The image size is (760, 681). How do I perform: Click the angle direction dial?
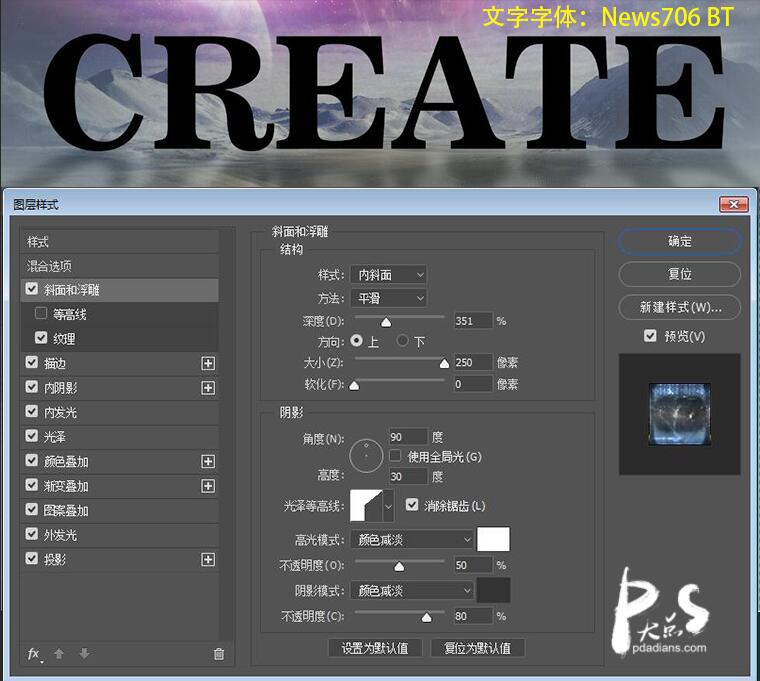click(366, 456)
